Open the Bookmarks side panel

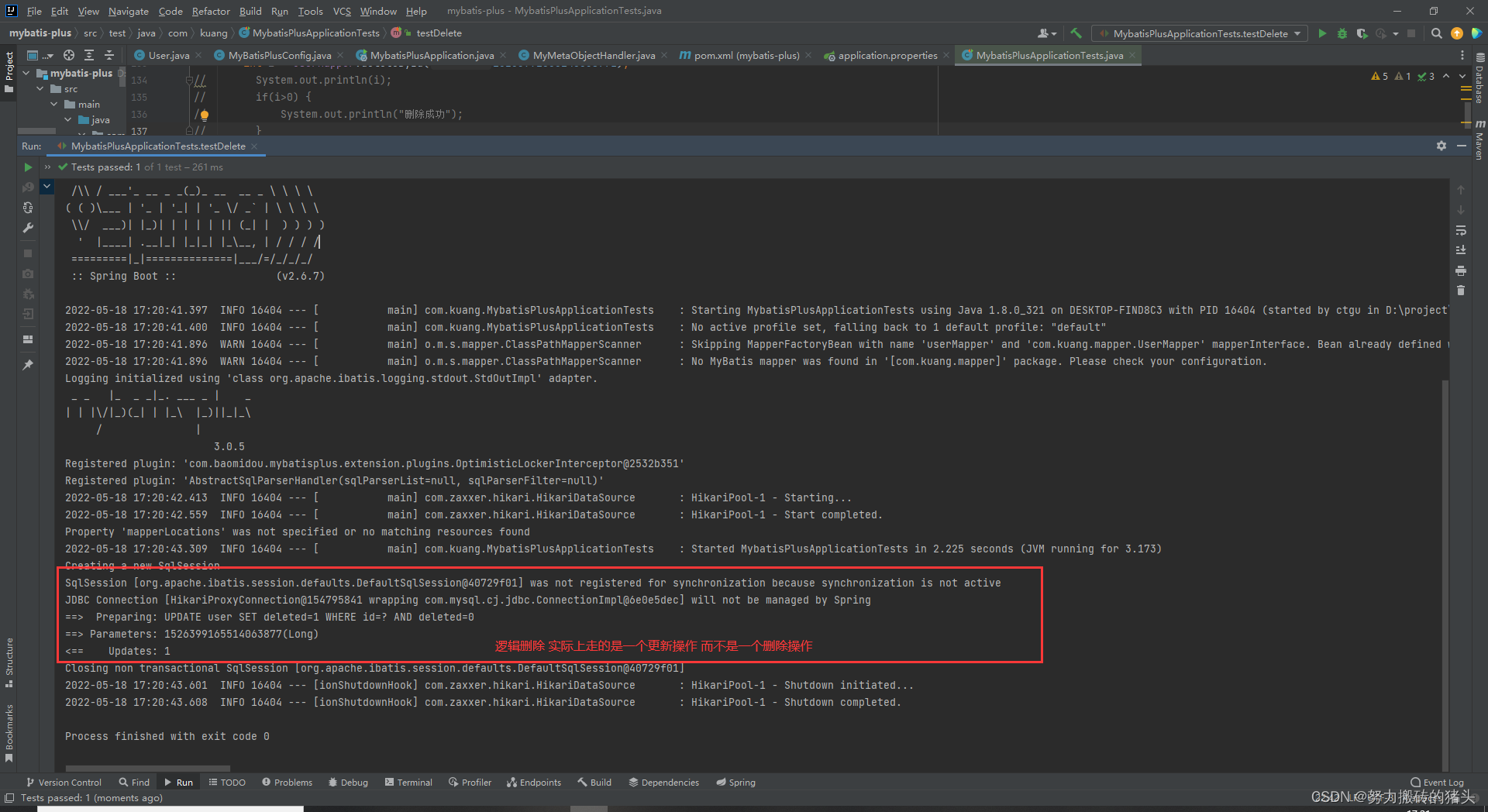9,733
